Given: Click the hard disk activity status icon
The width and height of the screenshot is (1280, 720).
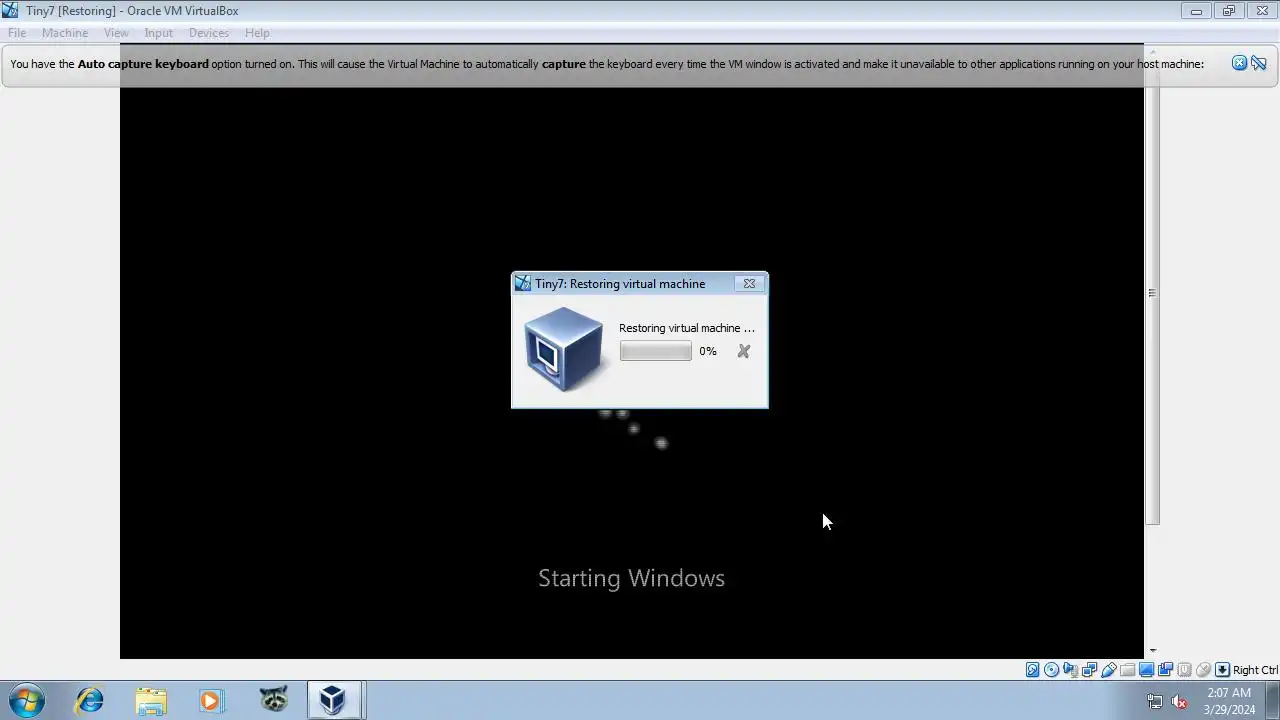Looking at the screenshot, I should tap(1033, 670).
